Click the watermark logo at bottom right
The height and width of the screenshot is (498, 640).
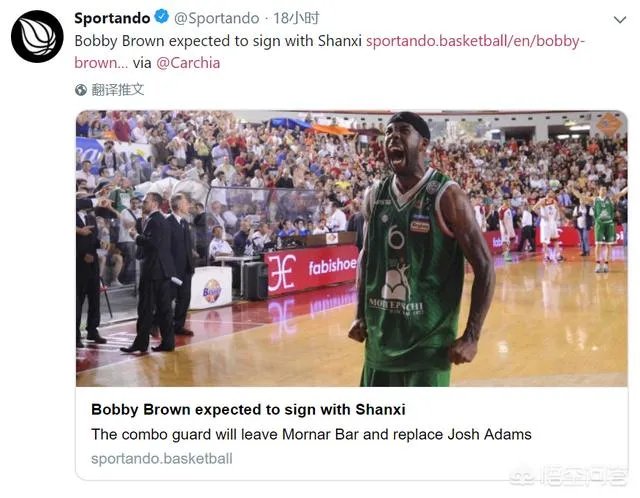[x=570, y=476]
